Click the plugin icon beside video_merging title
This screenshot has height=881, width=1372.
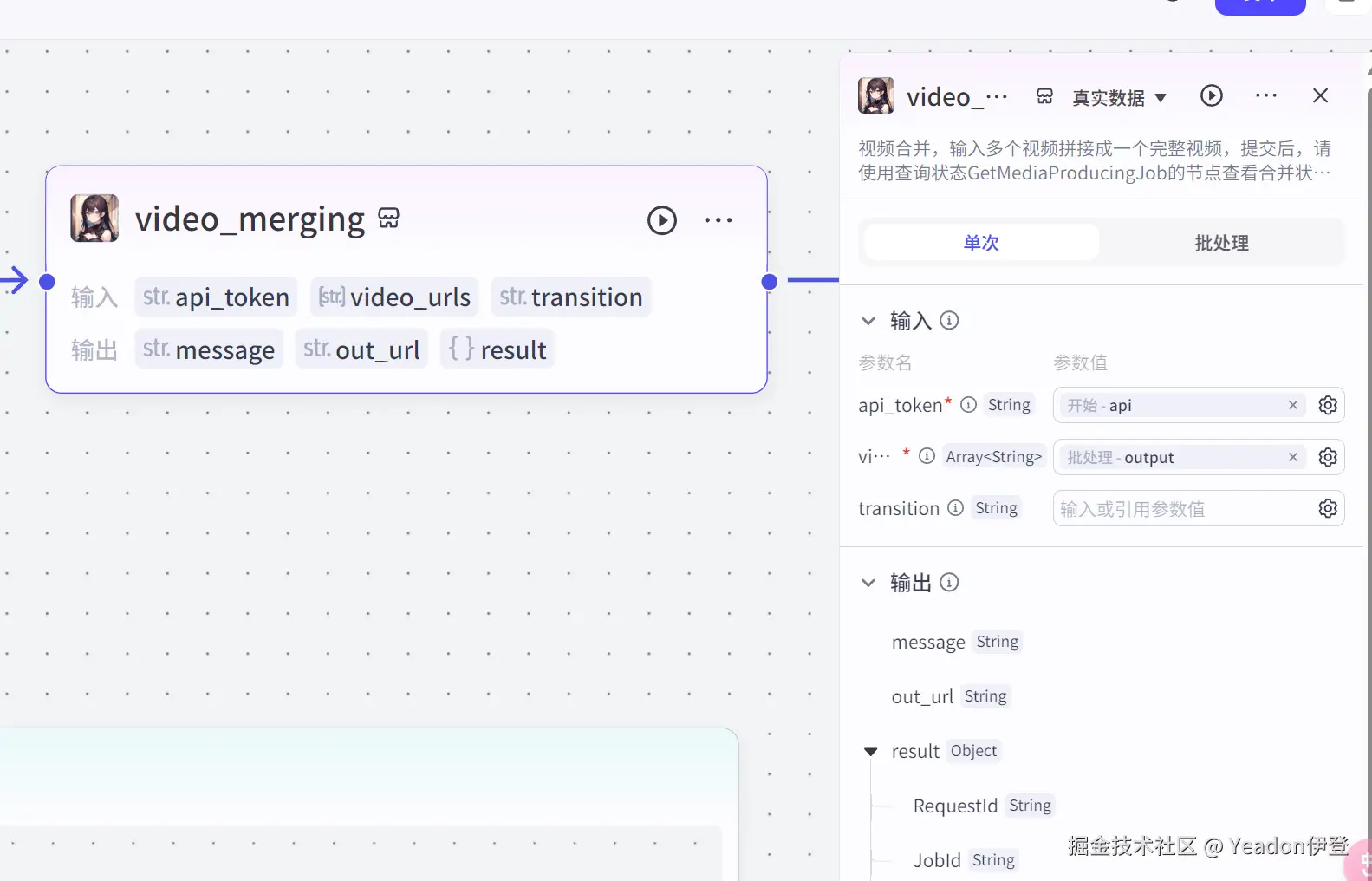click(389, 218)
